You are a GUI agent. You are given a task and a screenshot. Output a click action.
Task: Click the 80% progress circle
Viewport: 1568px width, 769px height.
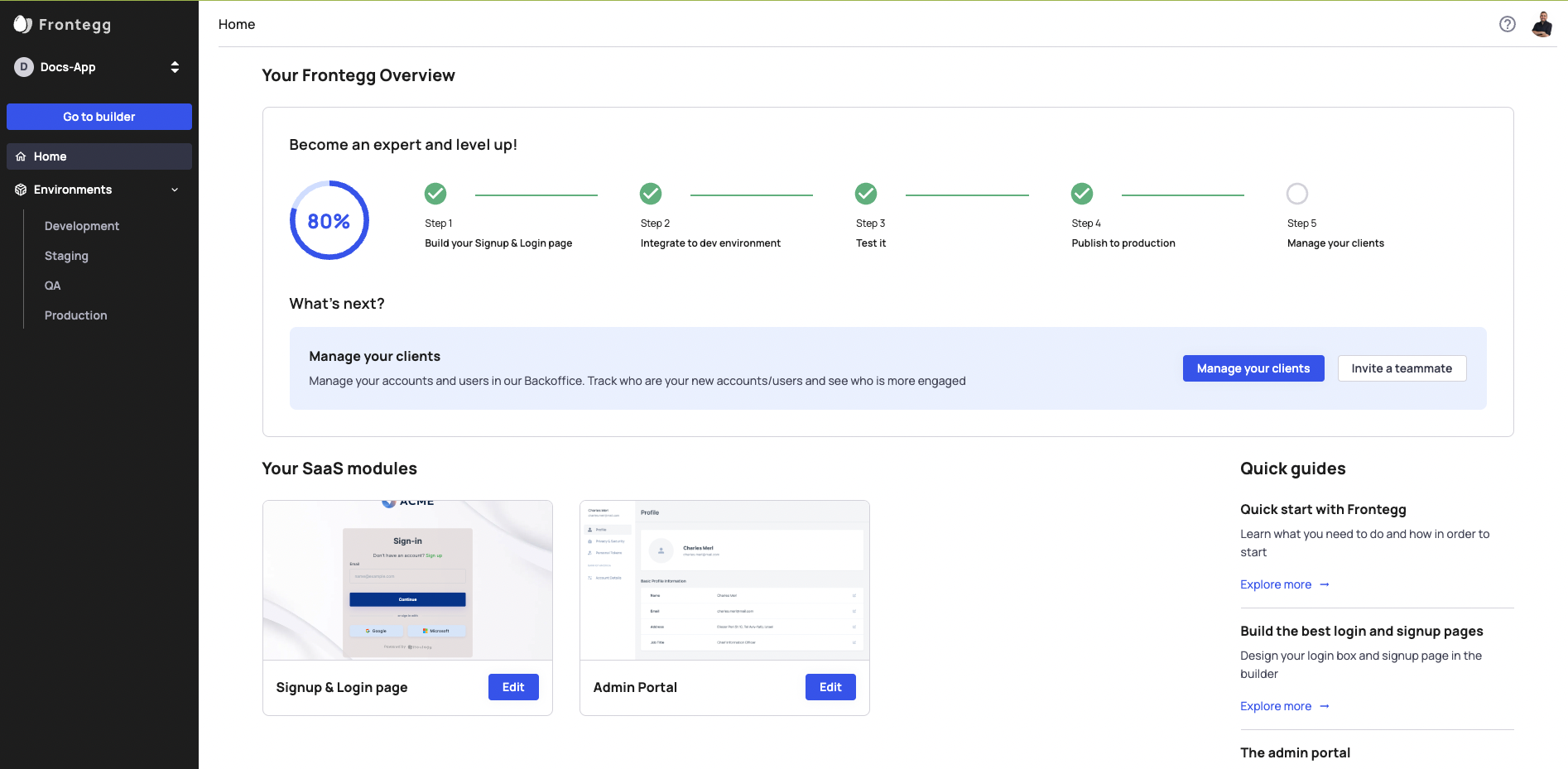click(329, 220)
